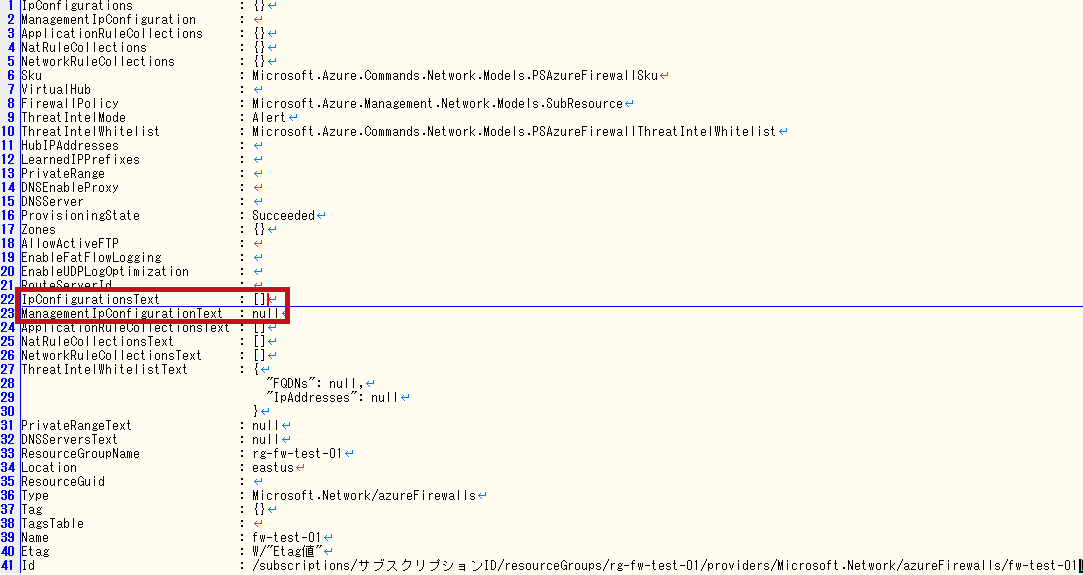Click line number 33 in the gutter

click(x=8, y=454)
